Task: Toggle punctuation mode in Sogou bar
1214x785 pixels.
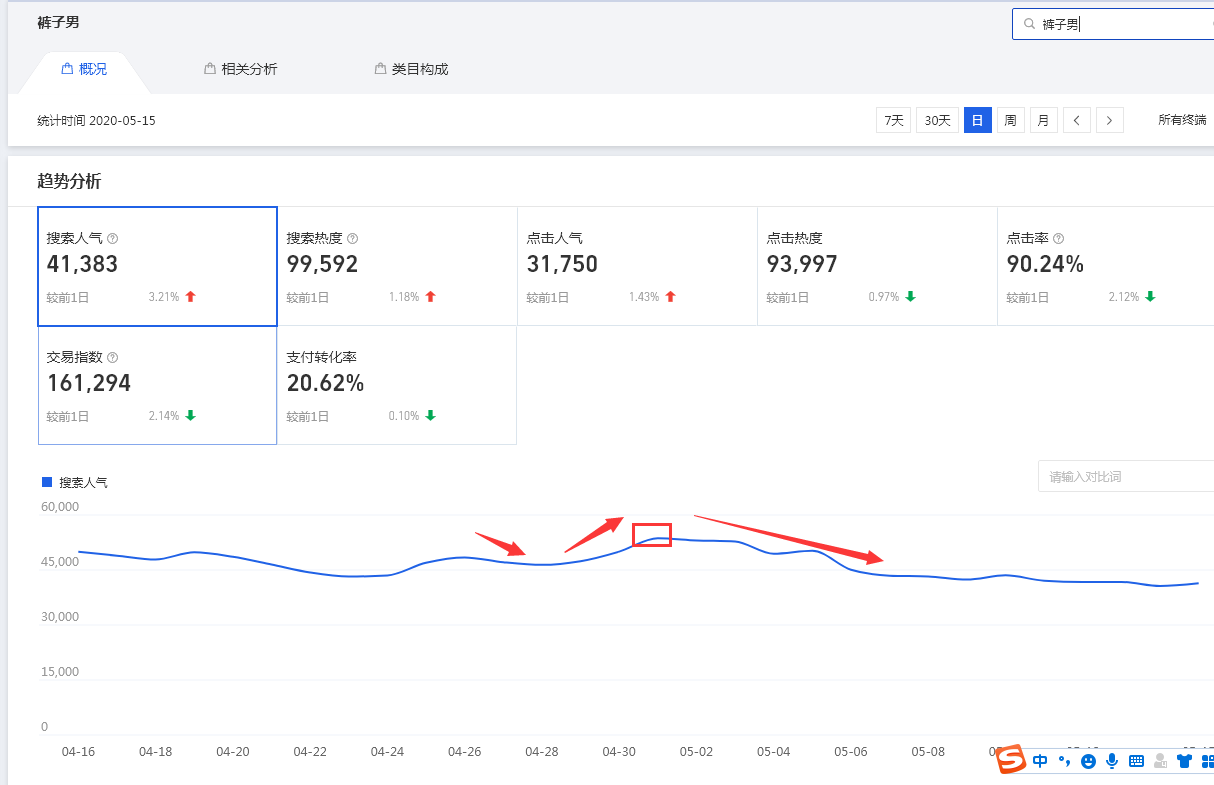Action: point(1065,762)
